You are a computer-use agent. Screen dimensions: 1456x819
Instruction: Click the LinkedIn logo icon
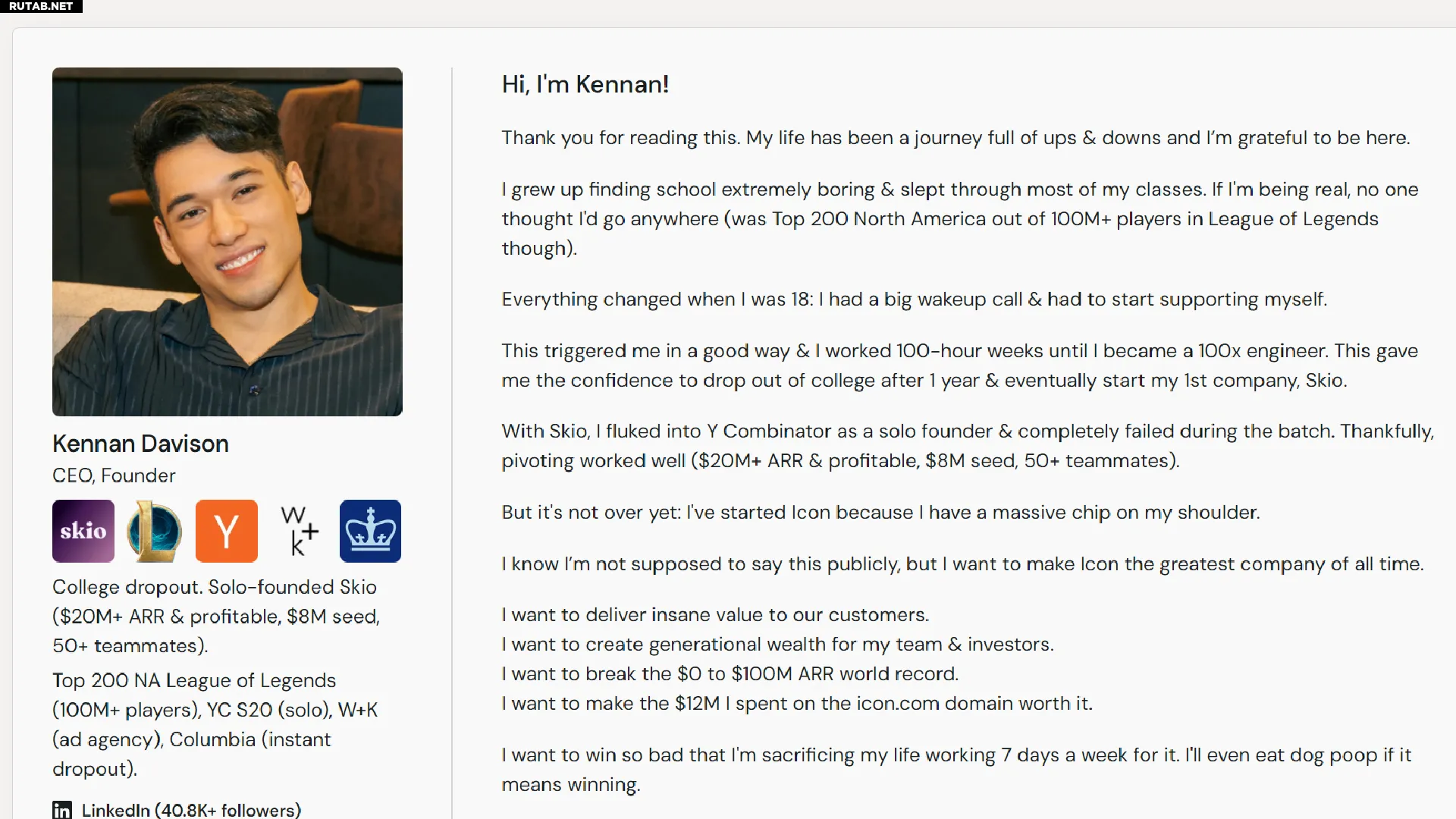tap(62, 810)
